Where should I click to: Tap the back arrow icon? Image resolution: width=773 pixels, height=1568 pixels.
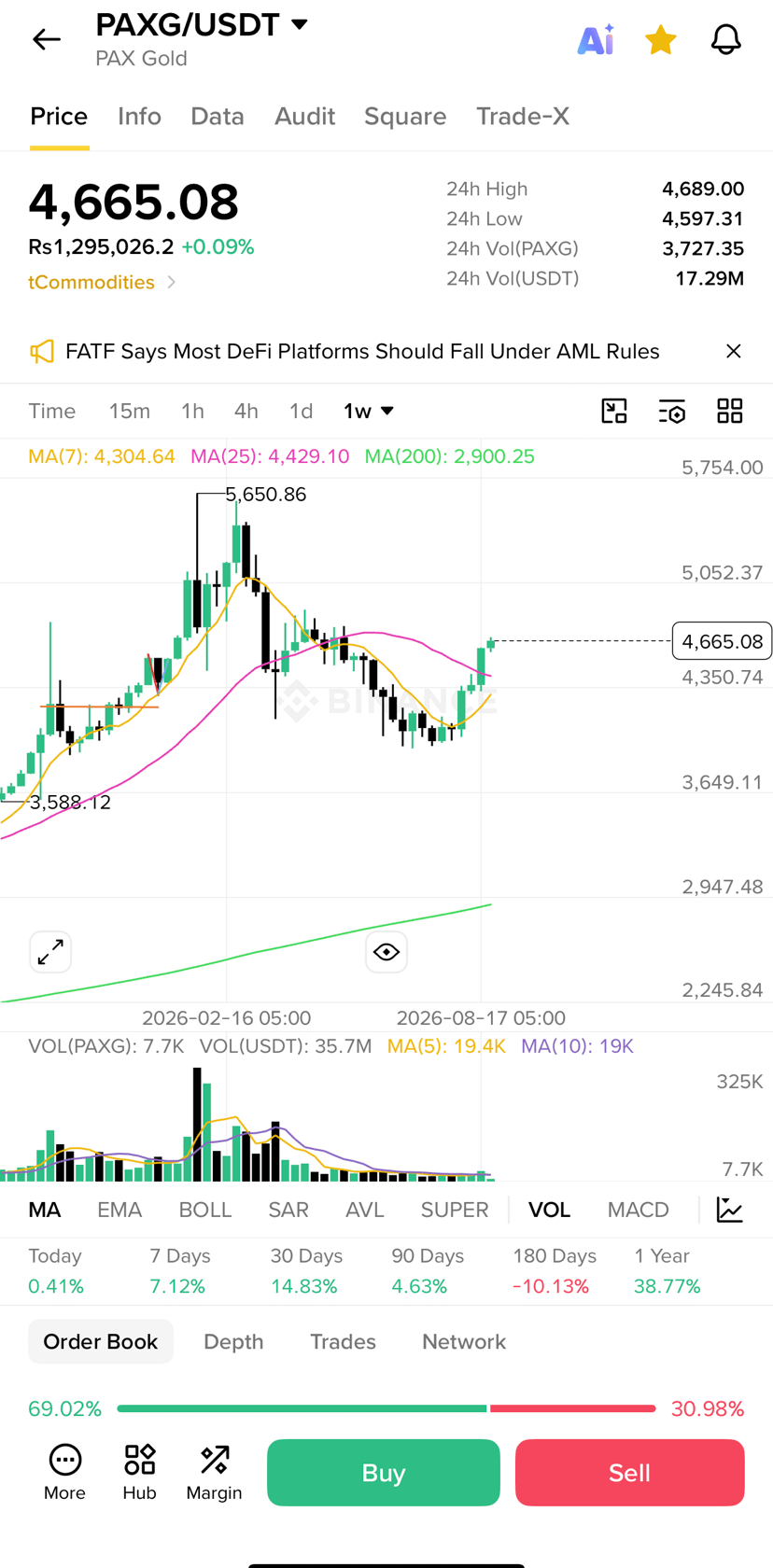click(46, 39)
